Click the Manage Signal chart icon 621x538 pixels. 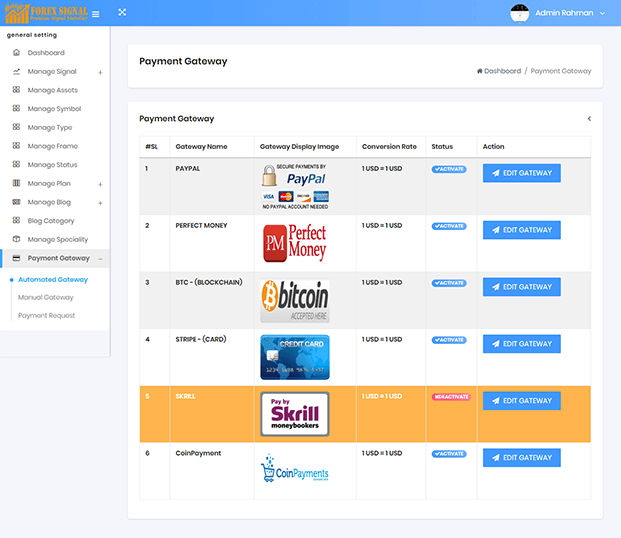[x=16, y=72]
